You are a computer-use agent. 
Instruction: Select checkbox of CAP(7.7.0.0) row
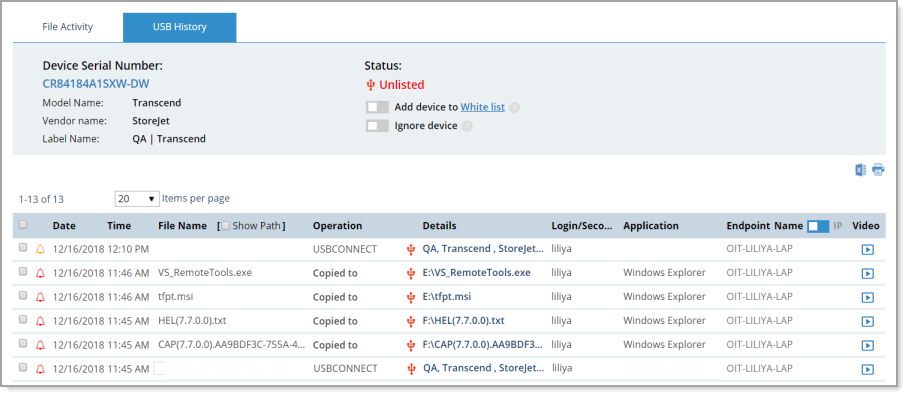pyautogui.click(x=23, y=343)
